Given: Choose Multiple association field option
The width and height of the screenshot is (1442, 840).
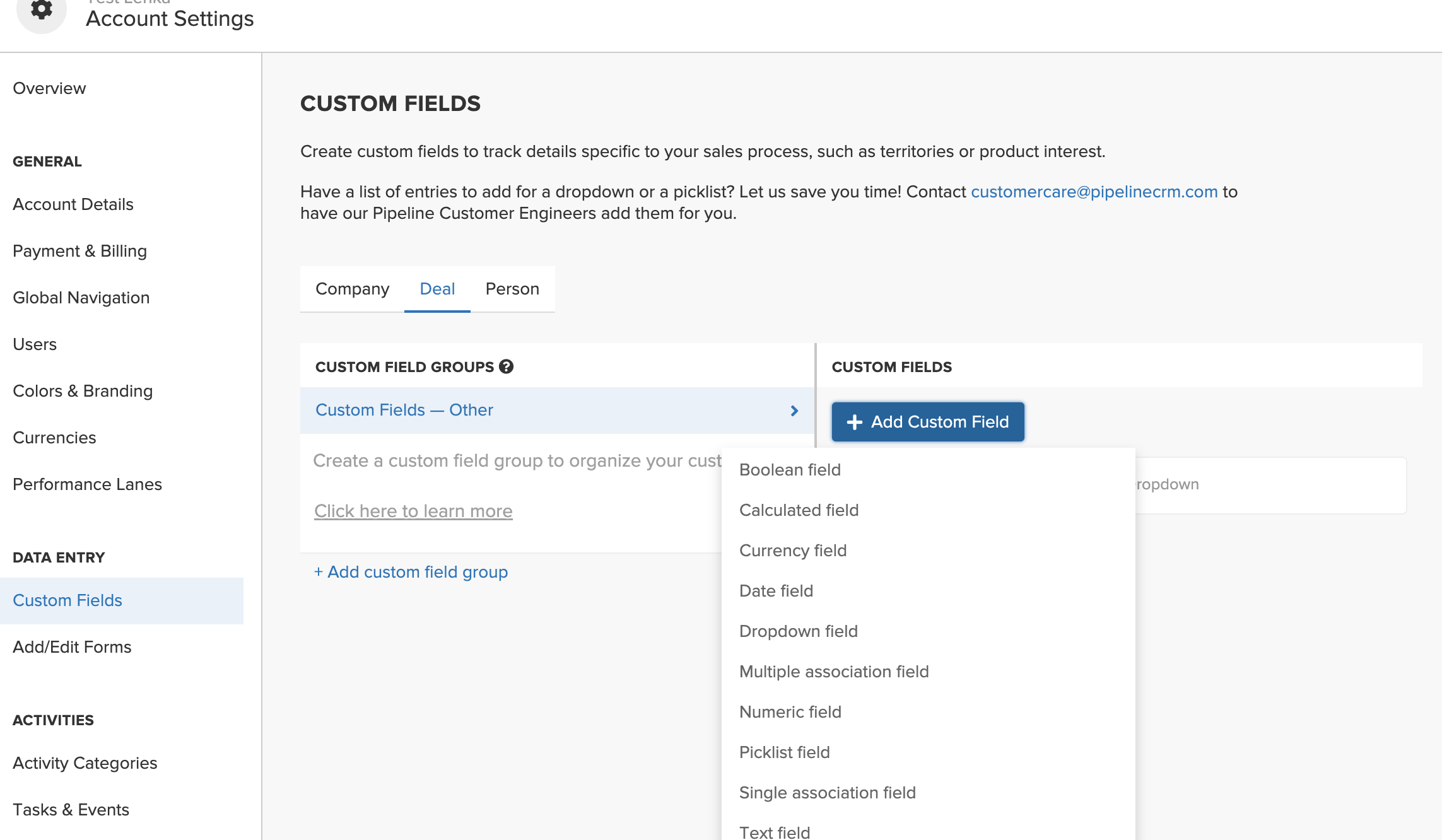Looking at the screenshot, I should tap(834, 671).
